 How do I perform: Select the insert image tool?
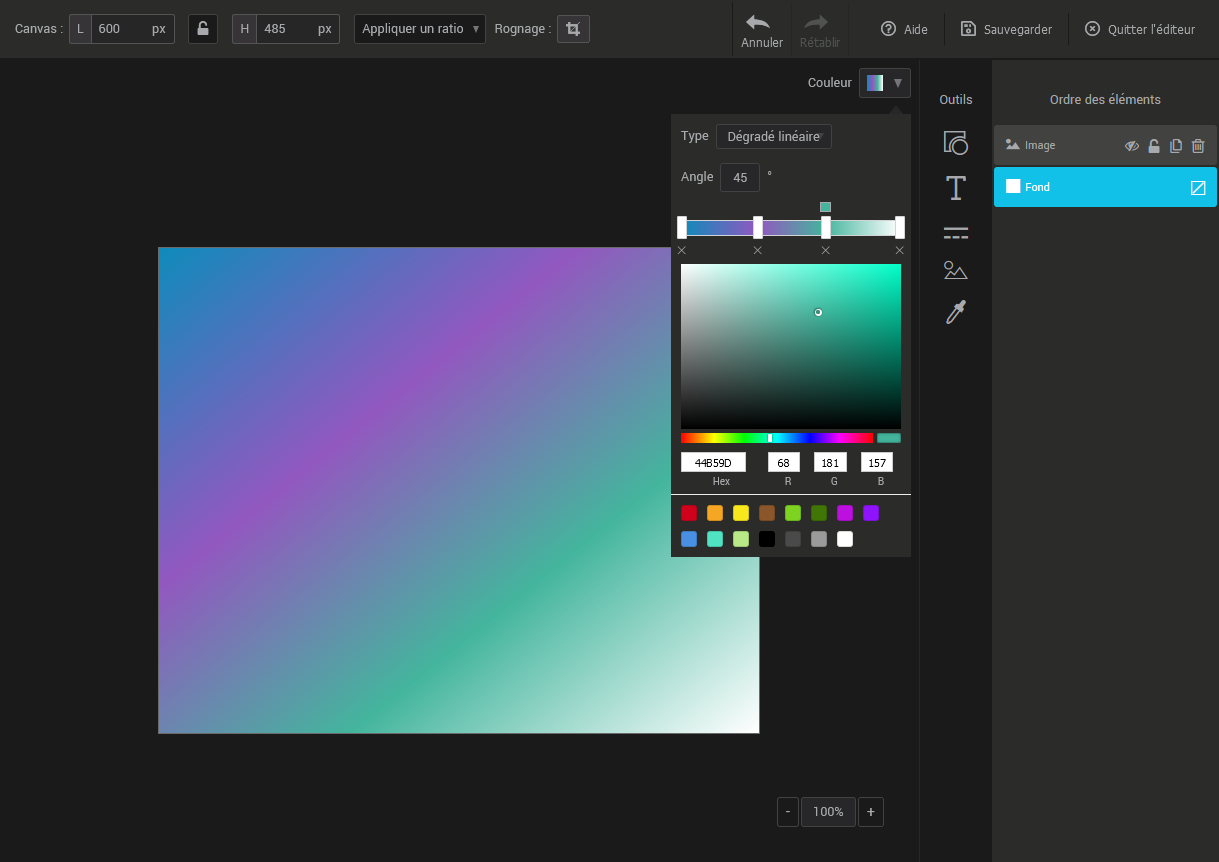(955, 270)
